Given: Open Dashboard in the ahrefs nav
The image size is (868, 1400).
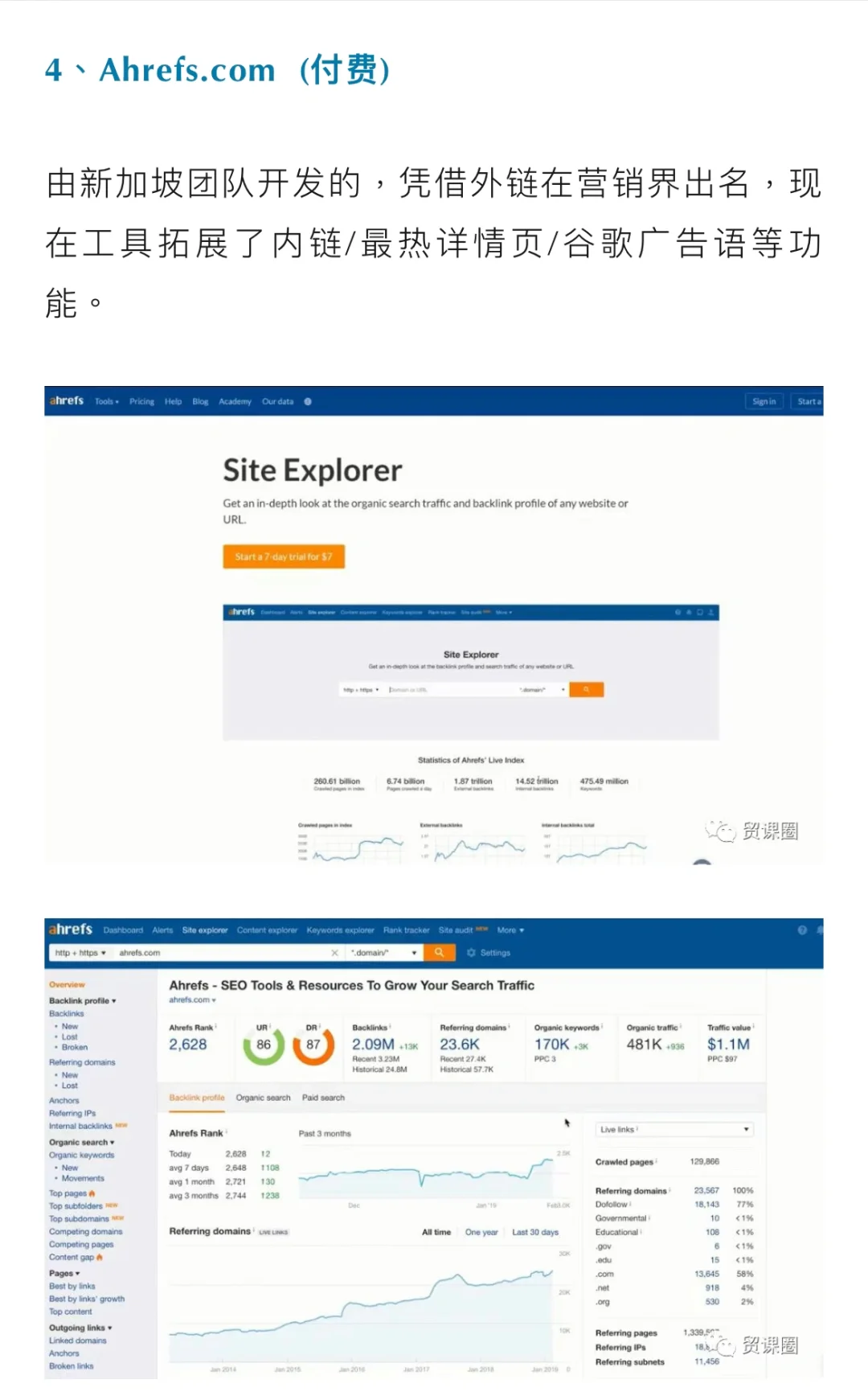Looking at the screenshot, I should click(x=123, y=930).
